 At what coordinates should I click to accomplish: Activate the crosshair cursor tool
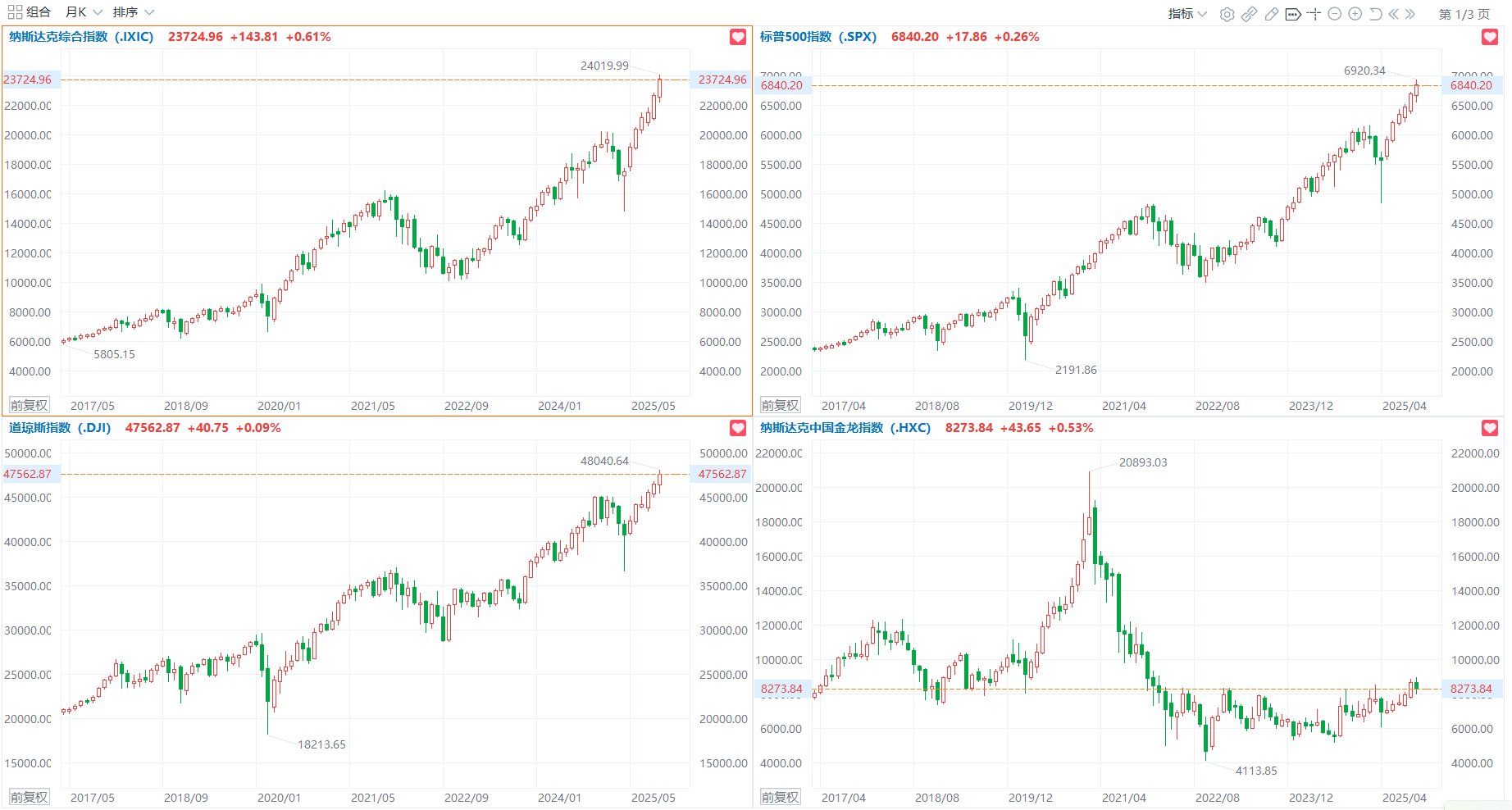[1314, 14]
